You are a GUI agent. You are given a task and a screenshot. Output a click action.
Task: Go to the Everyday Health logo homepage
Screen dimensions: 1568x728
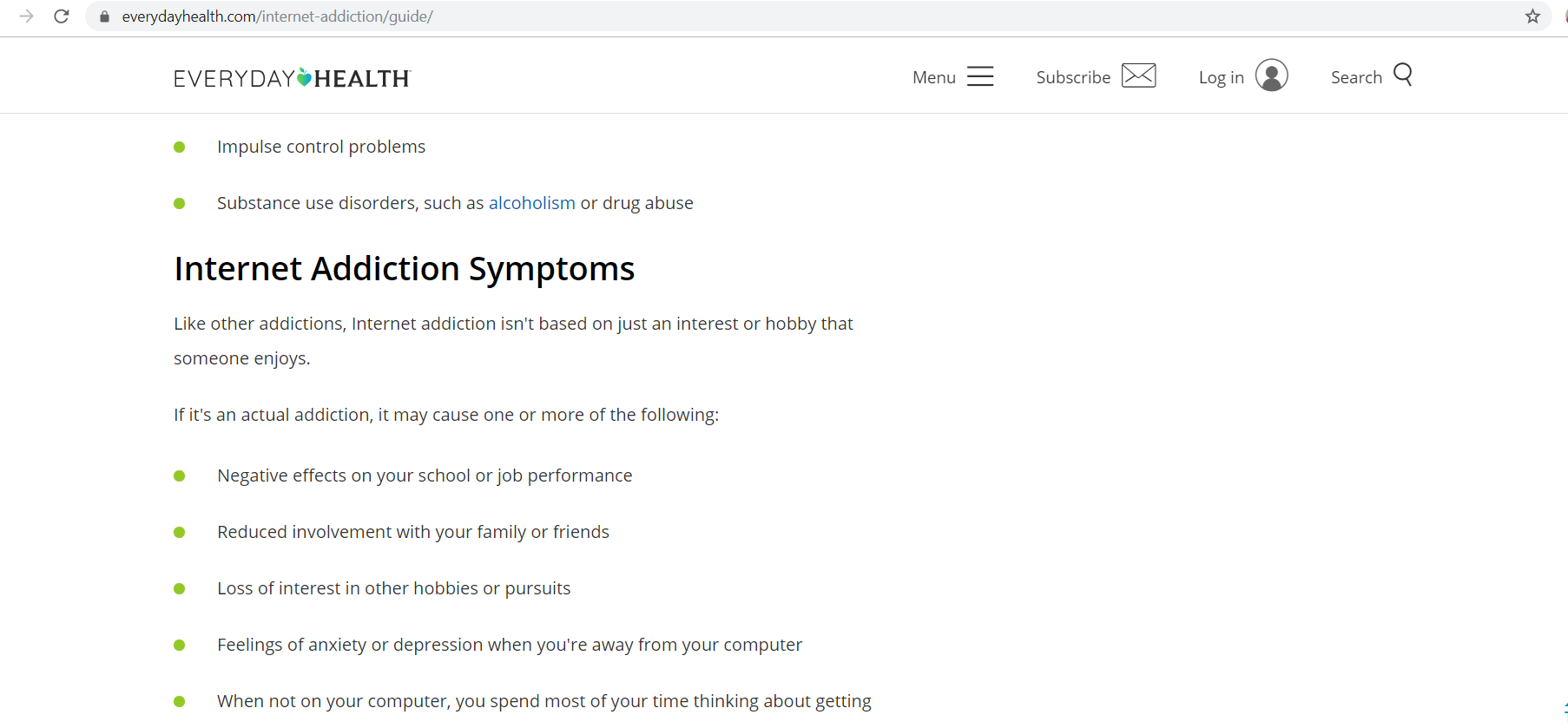click(292, 78)
